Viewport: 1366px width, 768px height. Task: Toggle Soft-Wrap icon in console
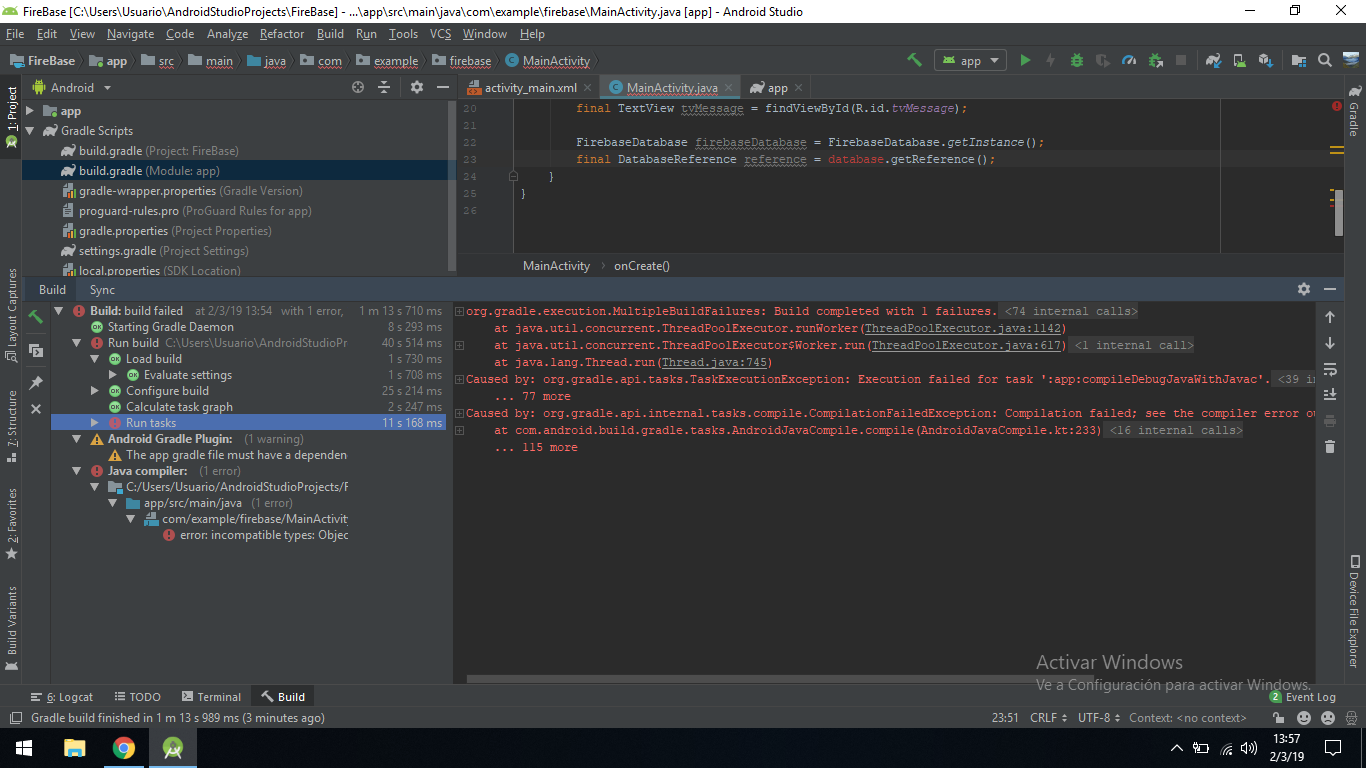(x=1329, y=369)
